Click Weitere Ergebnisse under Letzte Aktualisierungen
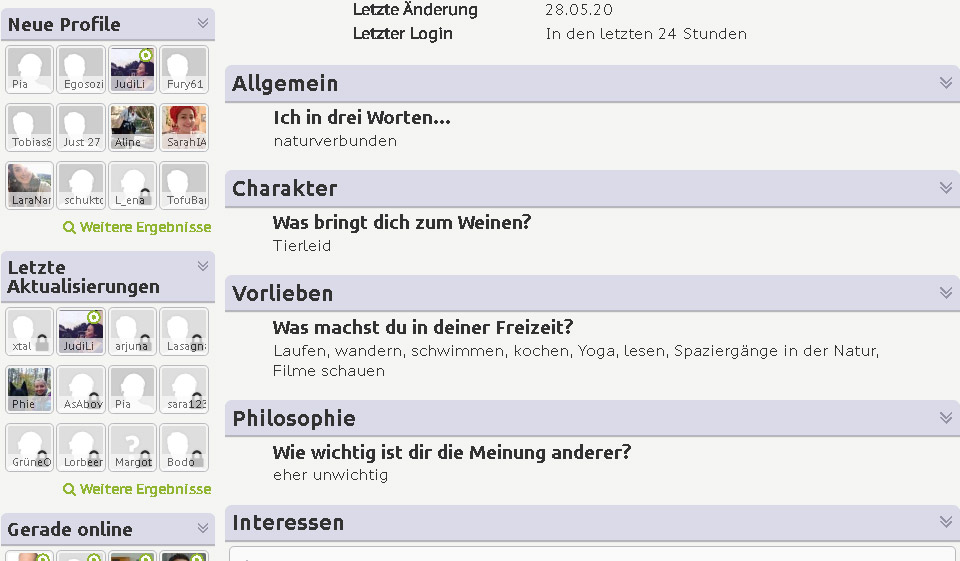The width and height of the screenshot is (960, 561). pos(138,489)
